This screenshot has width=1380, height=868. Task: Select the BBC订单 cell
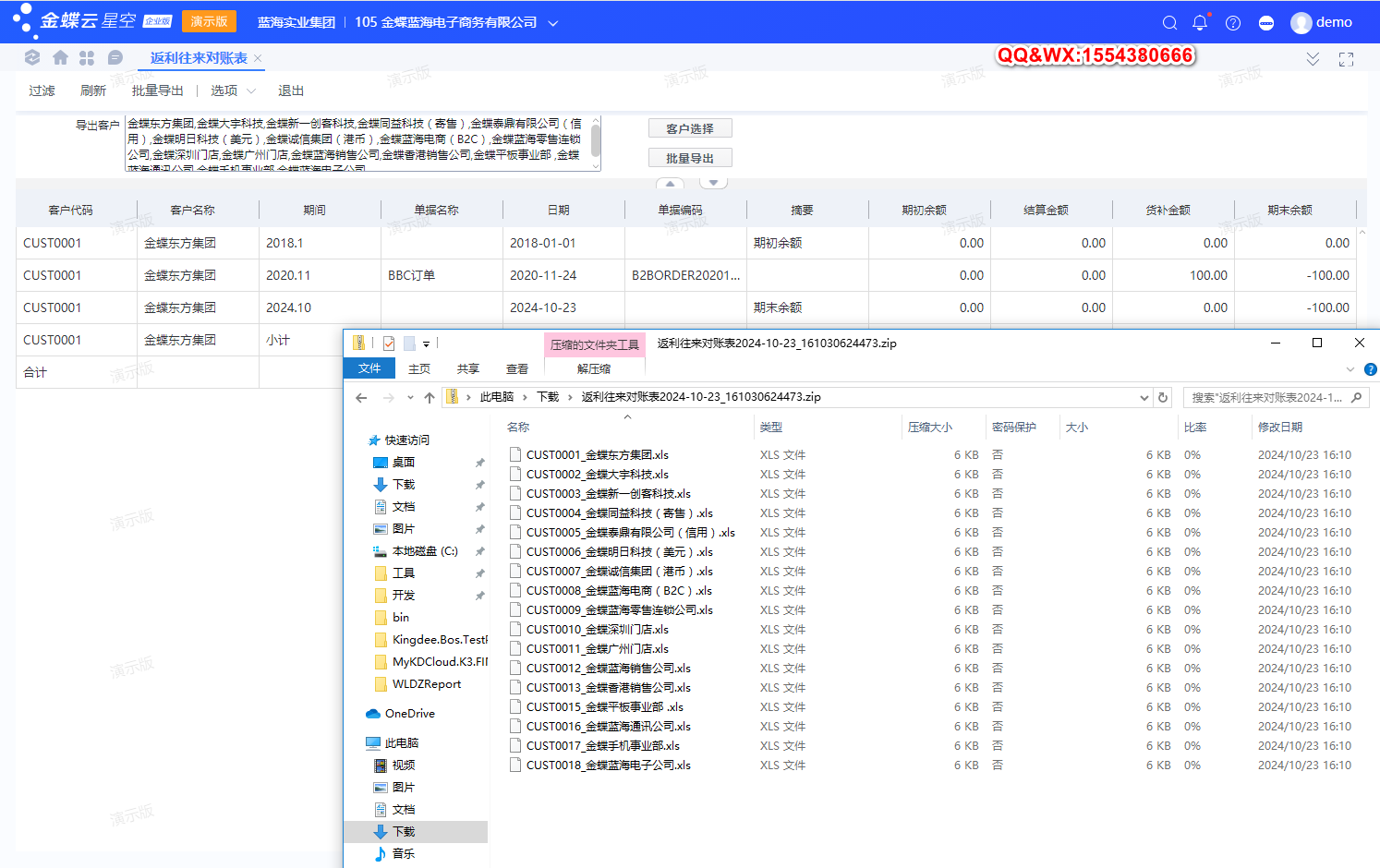(442, 275)
